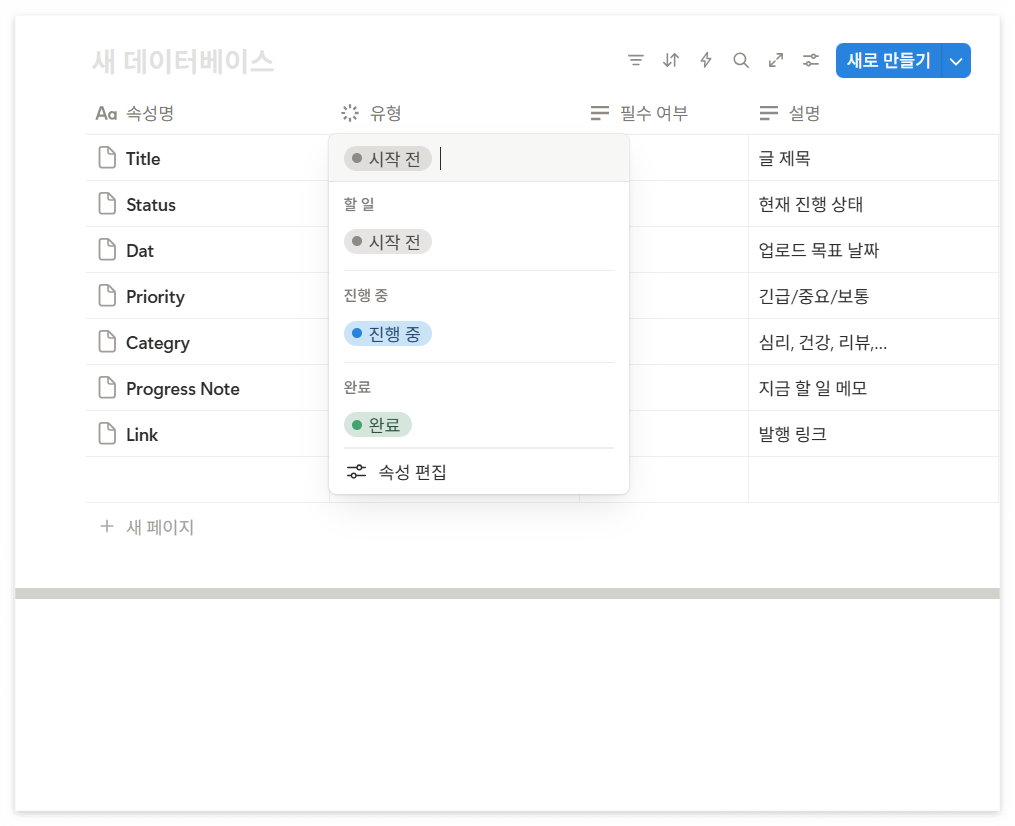Screen dimensions: 1015x826
Task: Click the plus icon beside 새 페이지
Action: click(107, 526)
